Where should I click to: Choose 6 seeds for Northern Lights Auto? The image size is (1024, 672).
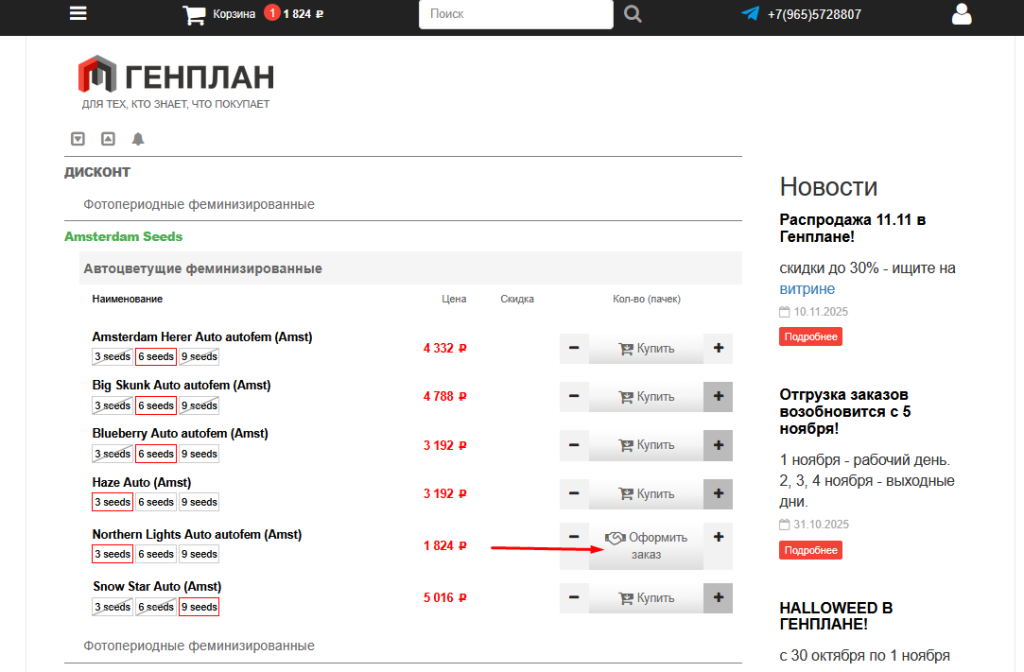(x=156, y=554)
